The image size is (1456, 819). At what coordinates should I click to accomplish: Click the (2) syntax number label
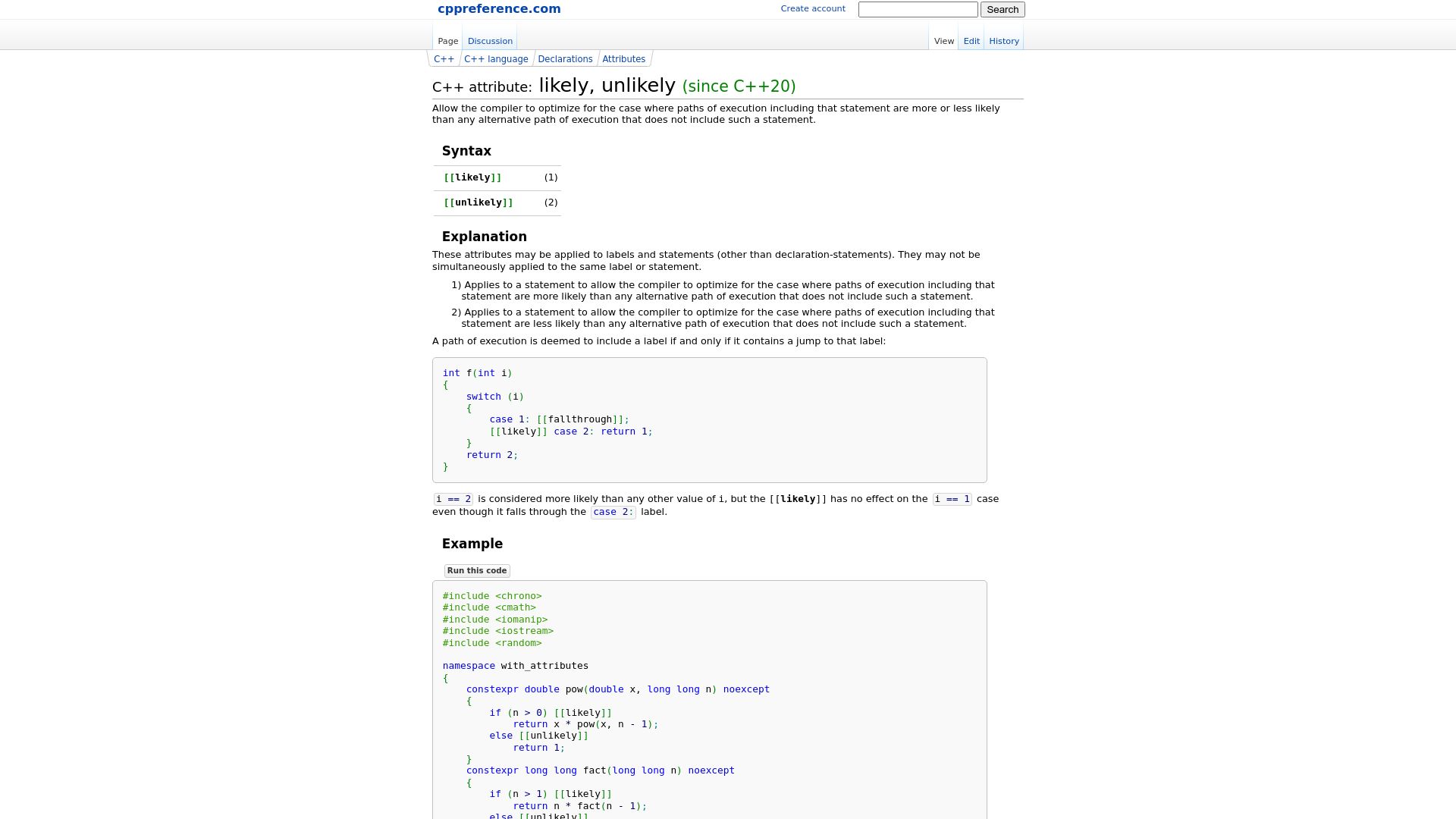point(551,202)
